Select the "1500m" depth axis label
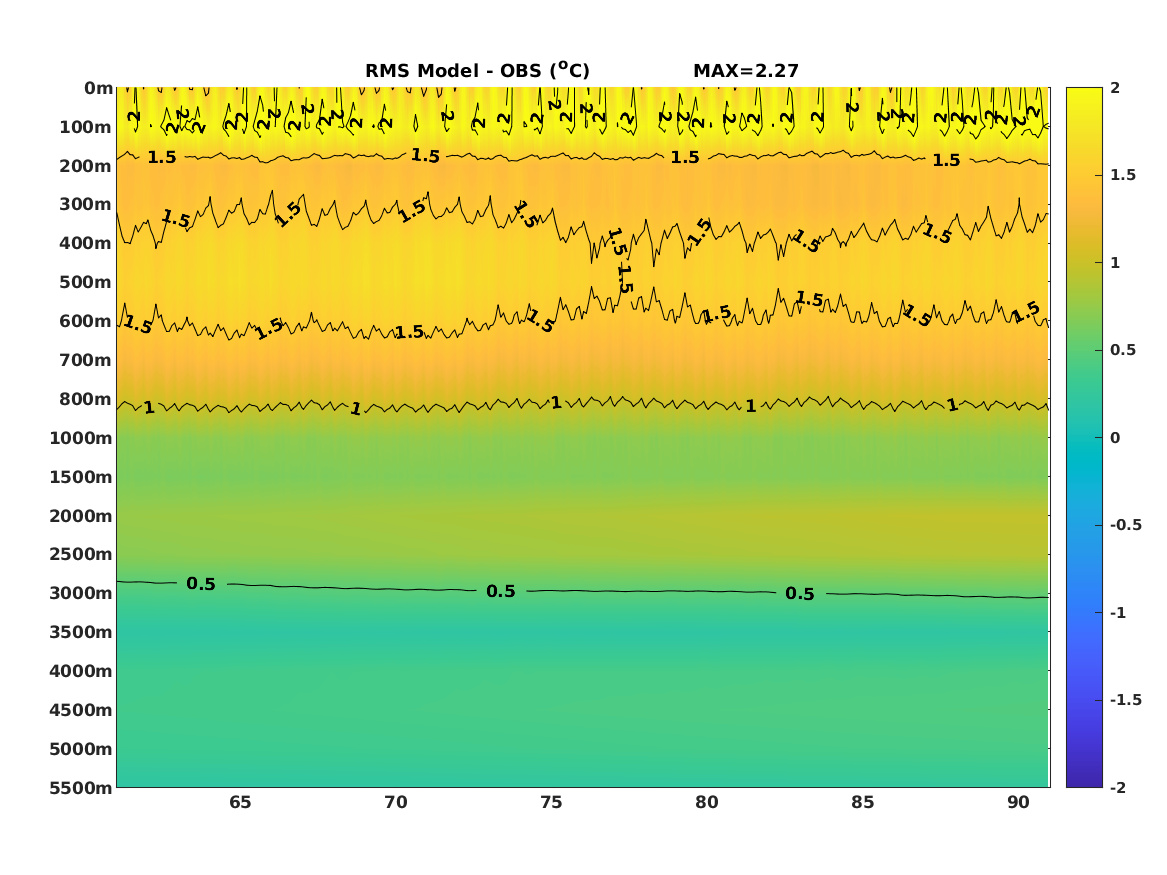Screen dimensions: 1167x875 [x=81, y=477]
